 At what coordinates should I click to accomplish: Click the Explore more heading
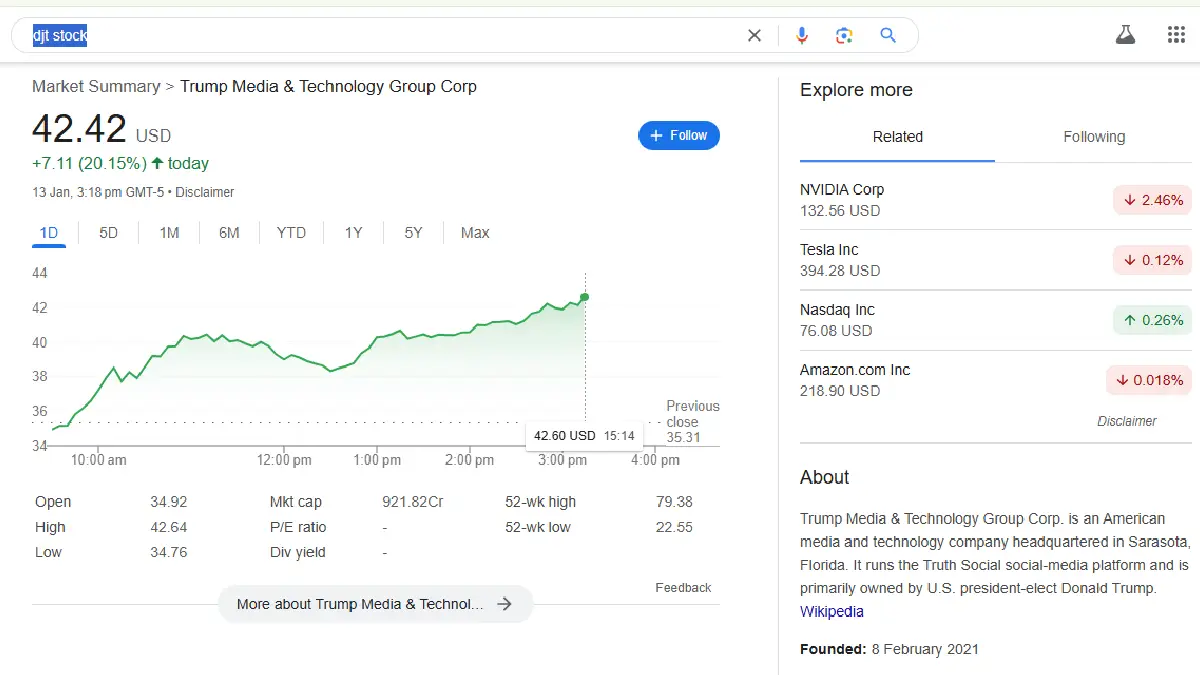pos(856,90)
